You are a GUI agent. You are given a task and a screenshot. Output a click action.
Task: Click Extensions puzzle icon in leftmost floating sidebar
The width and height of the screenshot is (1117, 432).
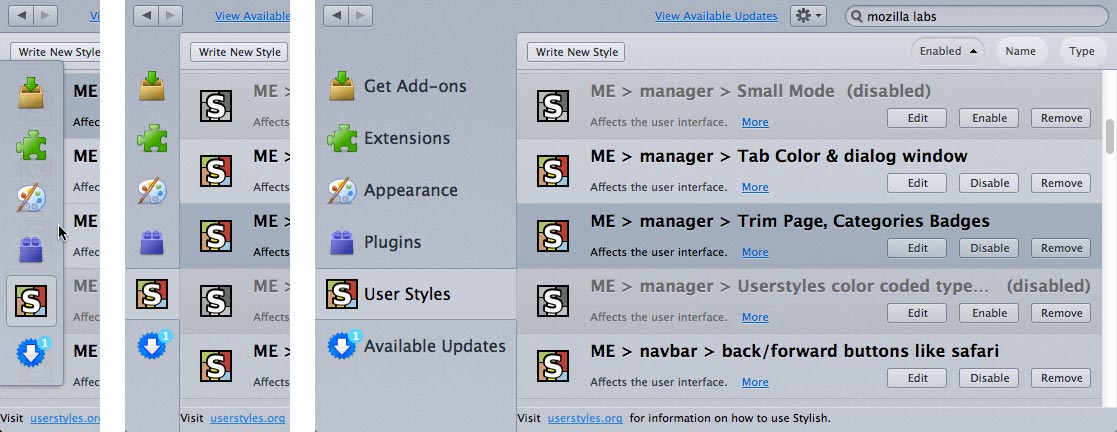point(31,145)
